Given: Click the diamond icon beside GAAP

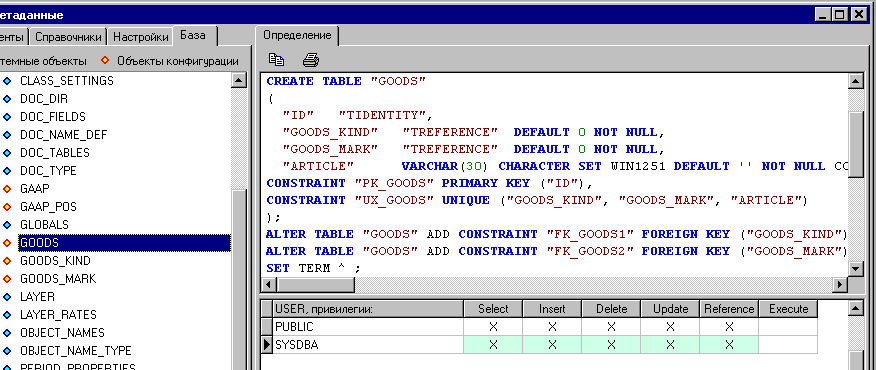Looking at the screenshot, I should coord(7,189).
